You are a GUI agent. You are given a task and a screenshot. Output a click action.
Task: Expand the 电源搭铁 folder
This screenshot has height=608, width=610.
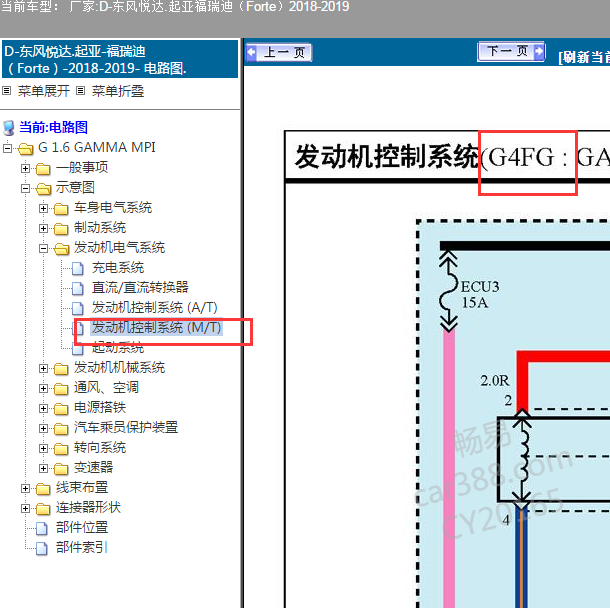[x=43, y=408]
